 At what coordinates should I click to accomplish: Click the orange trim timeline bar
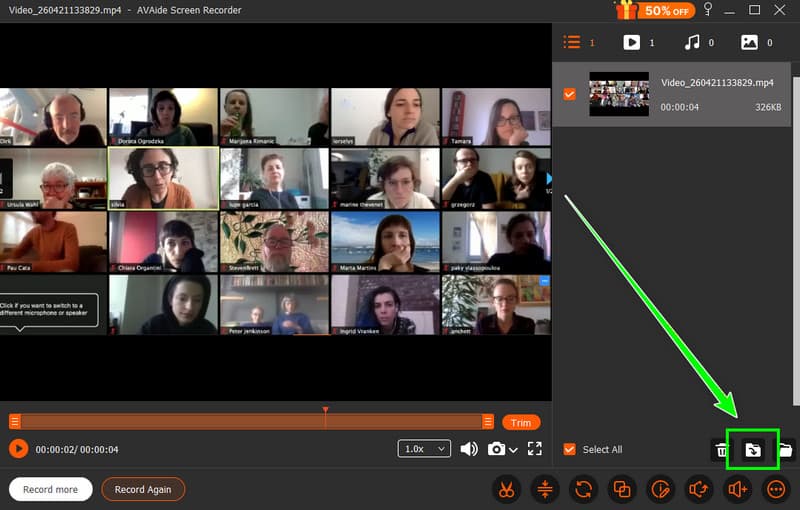250,422
